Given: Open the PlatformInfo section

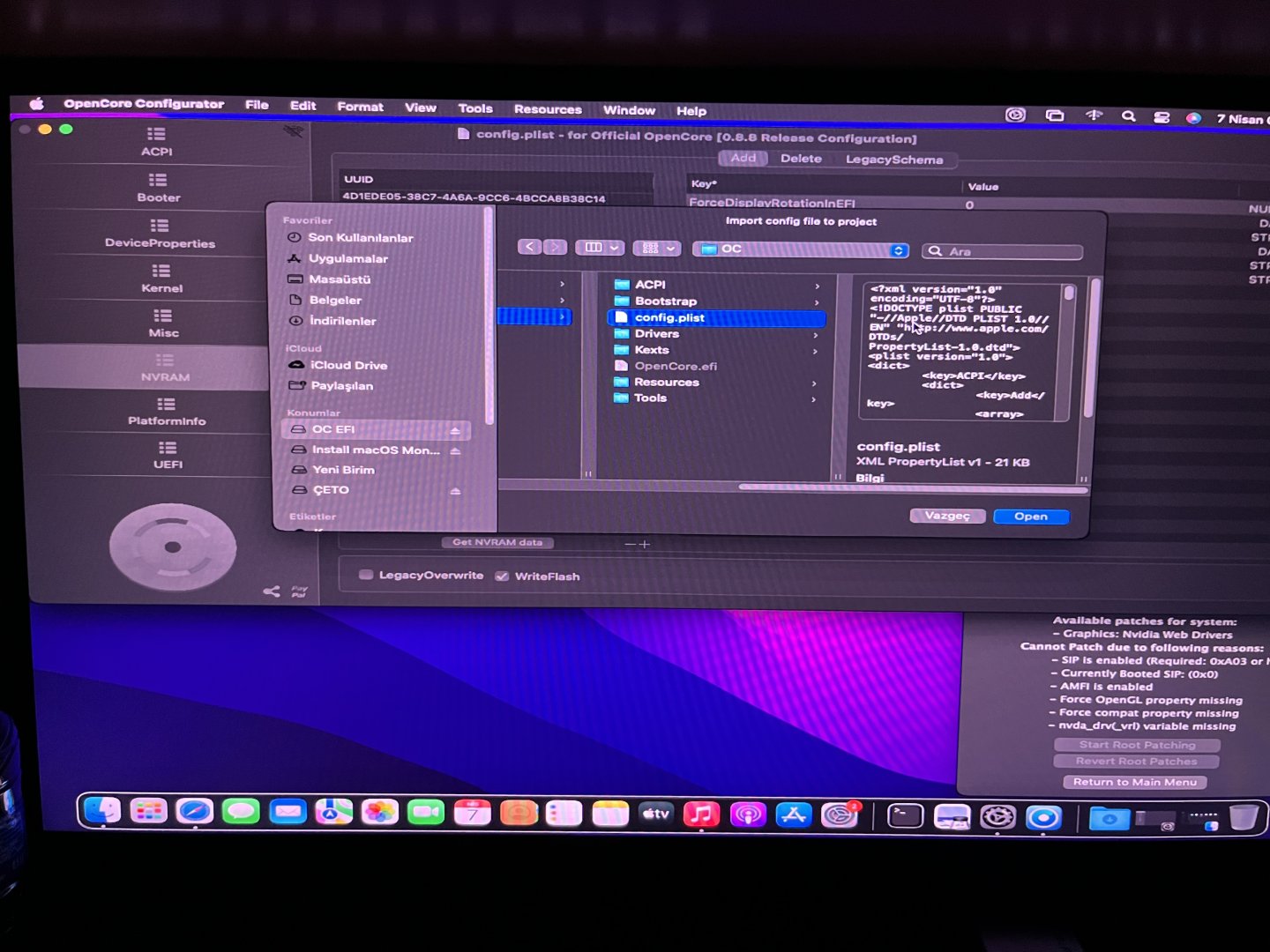Looking at the screenshot, I should point(167,412).
